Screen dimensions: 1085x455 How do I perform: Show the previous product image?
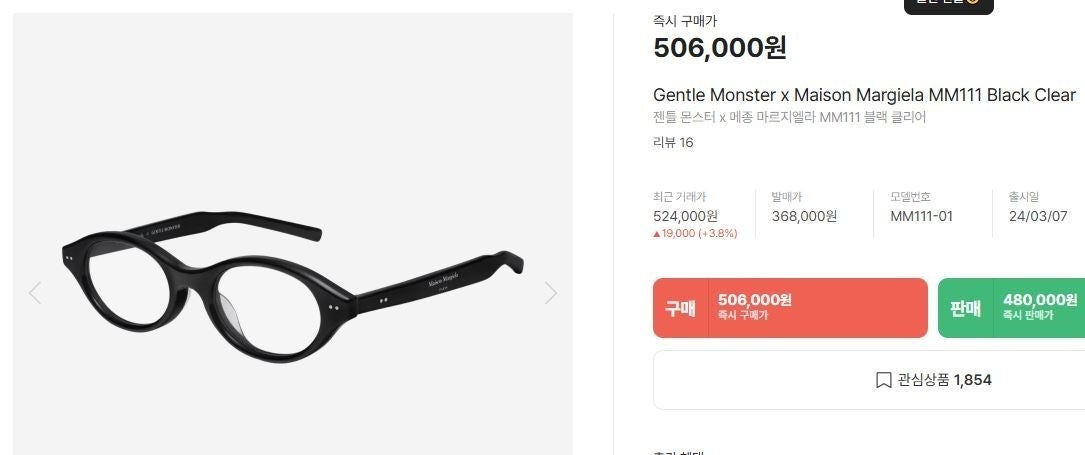click(35, 292)
